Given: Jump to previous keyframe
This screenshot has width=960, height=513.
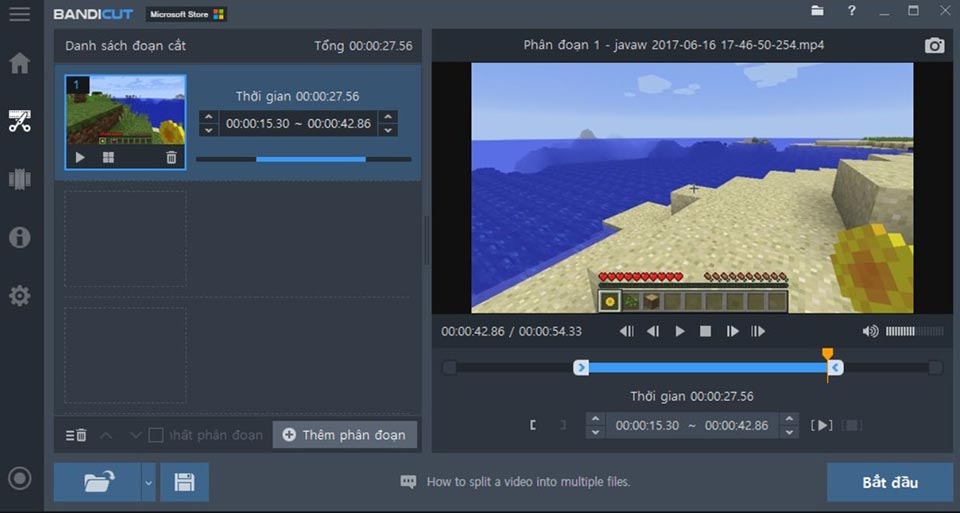Looking at the screenshot, I should pyautogui.click(x=626, y=331).
